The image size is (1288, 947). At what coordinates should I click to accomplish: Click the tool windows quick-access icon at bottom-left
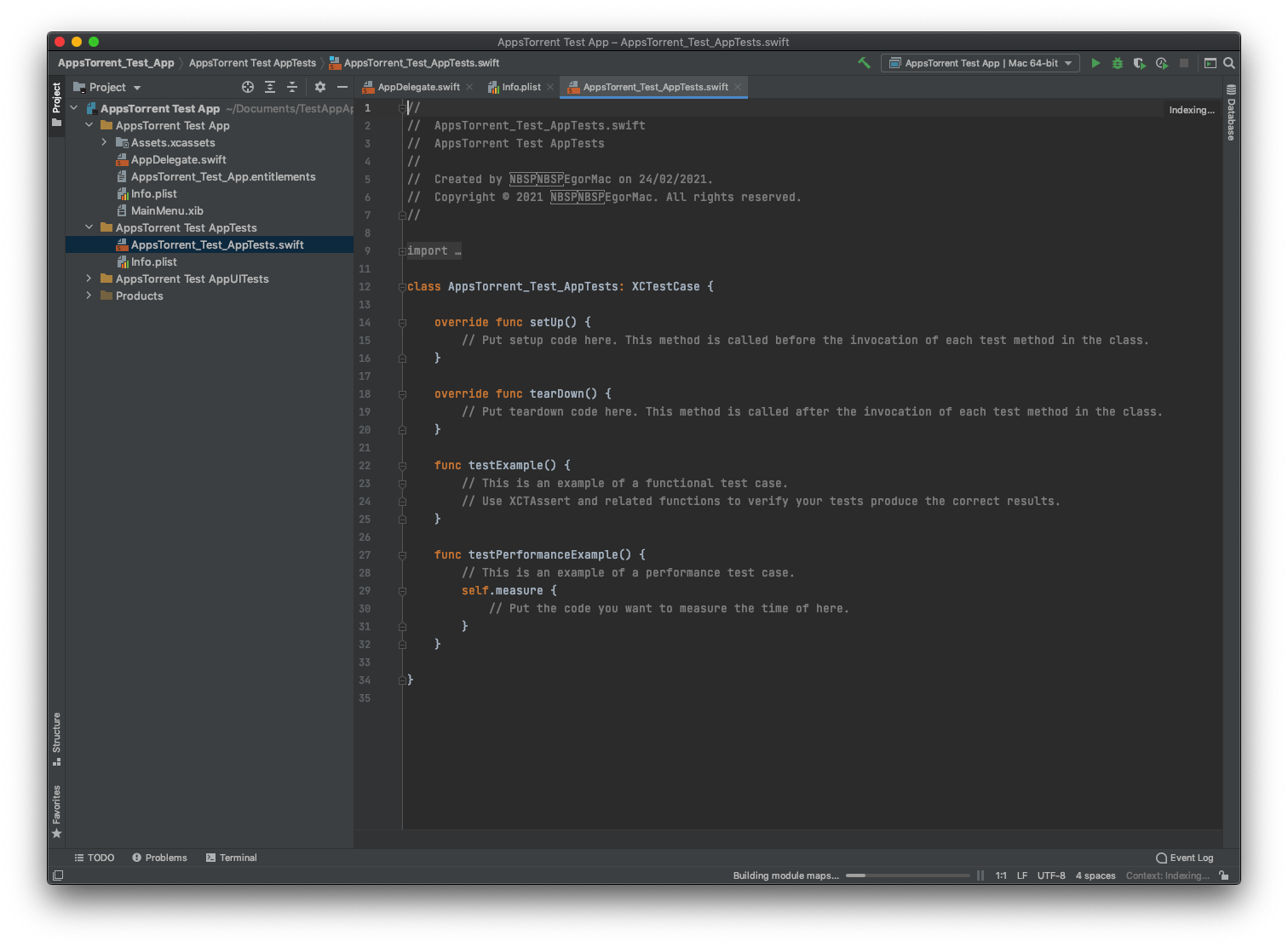pyautogui.click(x=58, y=875)
